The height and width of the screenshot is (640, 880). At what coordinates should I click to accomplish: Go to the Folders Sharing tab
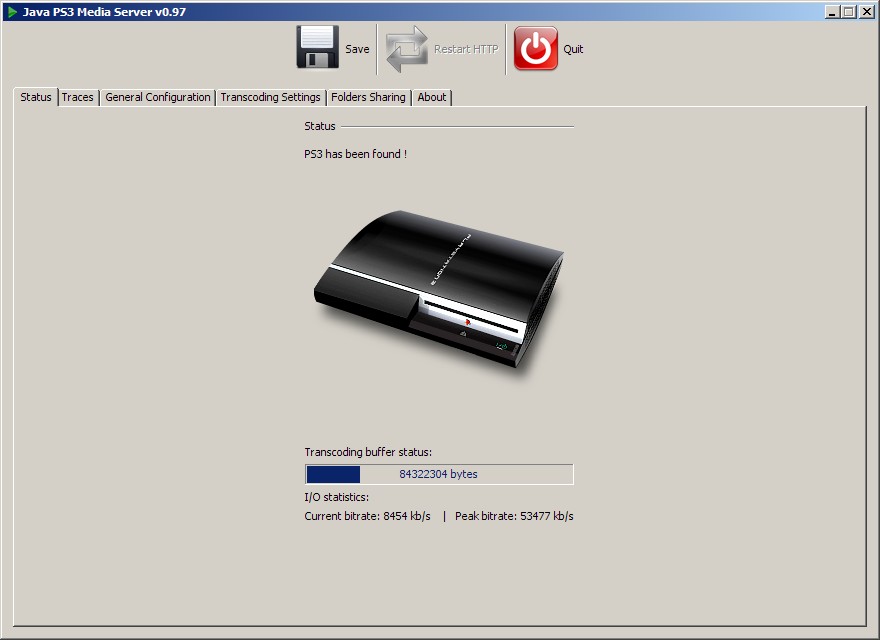tap(368, 97)
